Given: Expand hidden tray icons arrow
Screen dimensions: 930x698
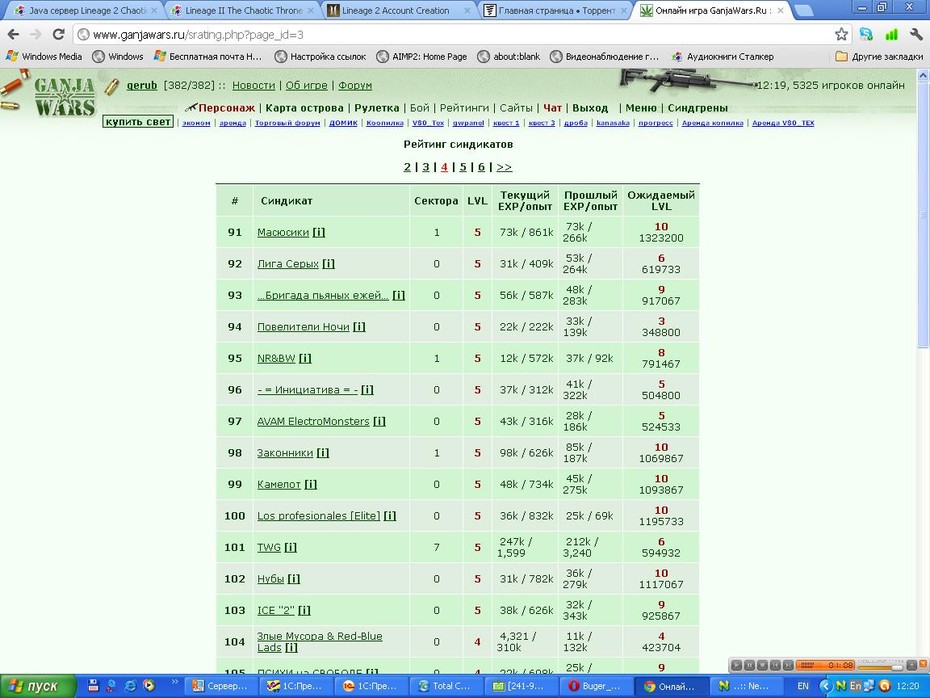Looking at the screenshot, I should coord(825,686).
